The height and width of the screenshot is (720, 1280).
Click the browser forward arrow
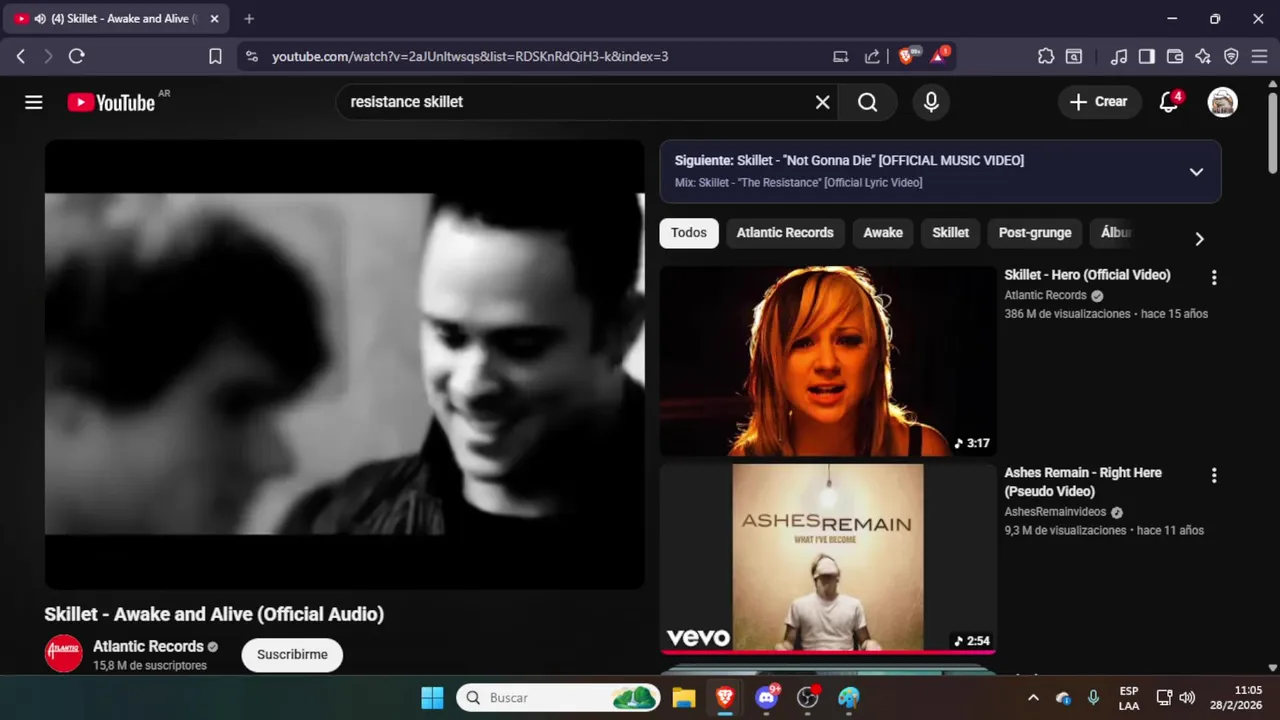(x=48, y=57)
